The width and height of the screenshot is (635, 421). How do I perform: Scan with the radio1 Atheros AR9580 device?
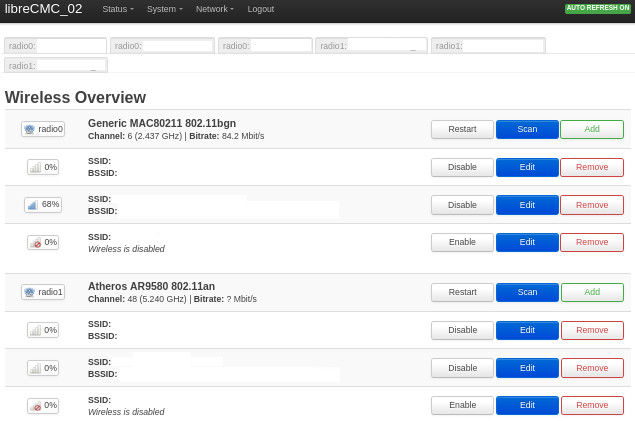coord(527,292)
